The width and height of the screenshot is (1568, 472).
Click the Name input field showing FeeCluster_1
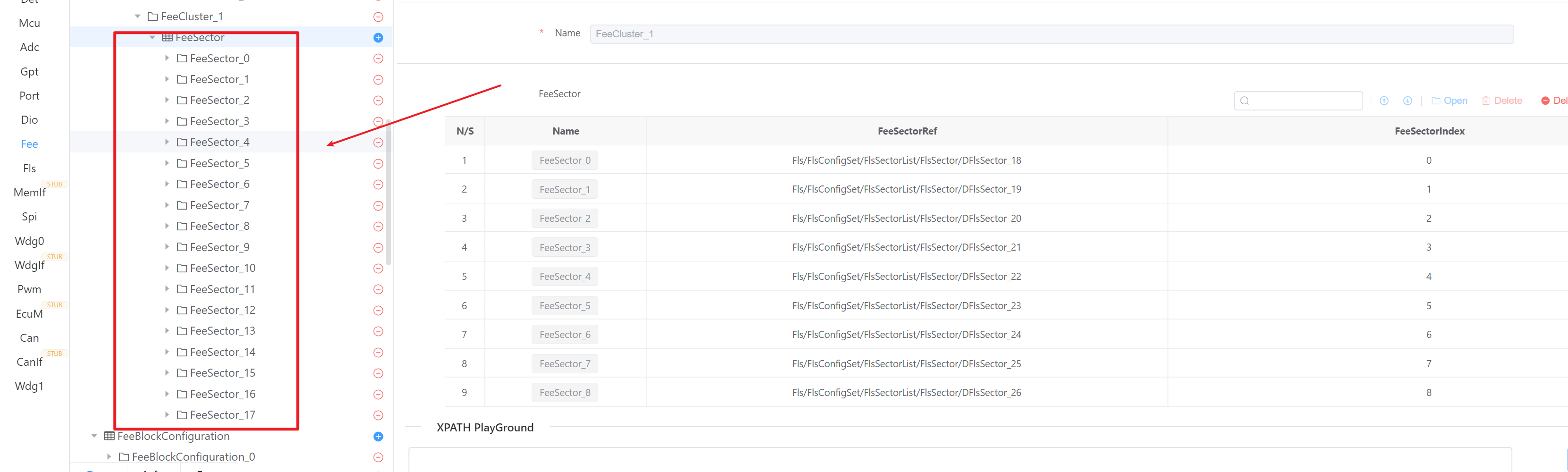click(1051, 34)
